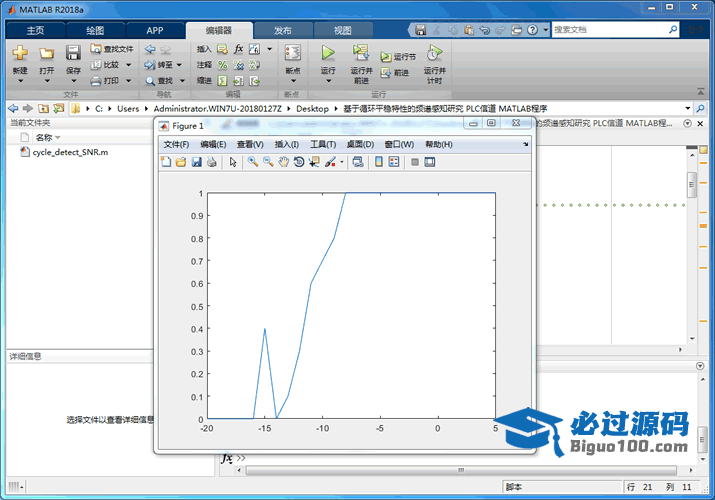This screenshot has height=500, width=715.
Task: Click the navigate back arrow in ribbon
Action: (x=150, y=49)
